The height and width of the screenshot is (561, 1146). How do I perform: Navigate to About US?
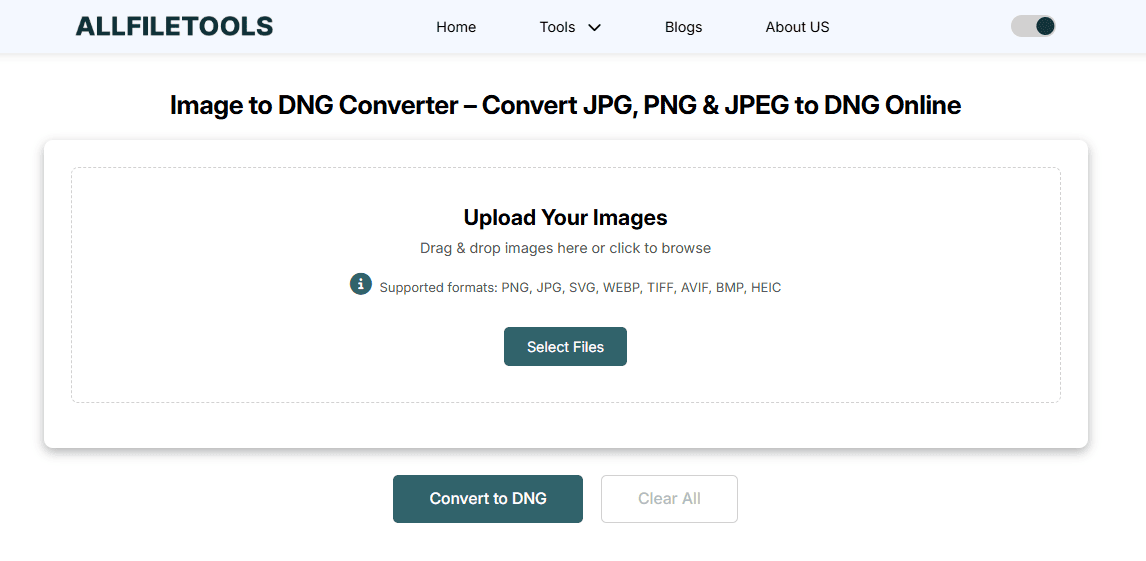797,27
